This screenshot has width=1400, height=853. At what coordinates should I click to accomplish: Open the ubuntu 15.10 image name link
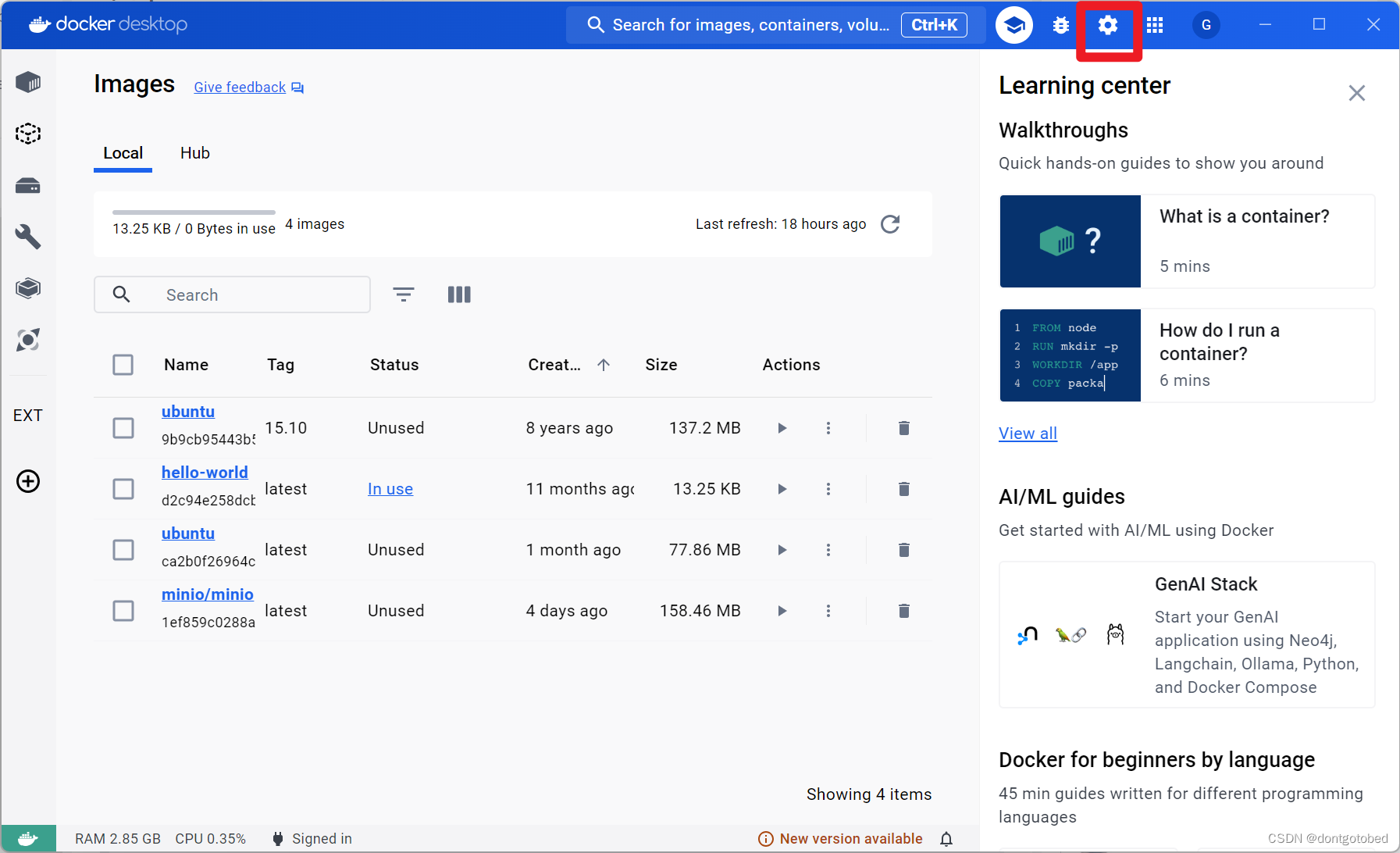(188, 412)
